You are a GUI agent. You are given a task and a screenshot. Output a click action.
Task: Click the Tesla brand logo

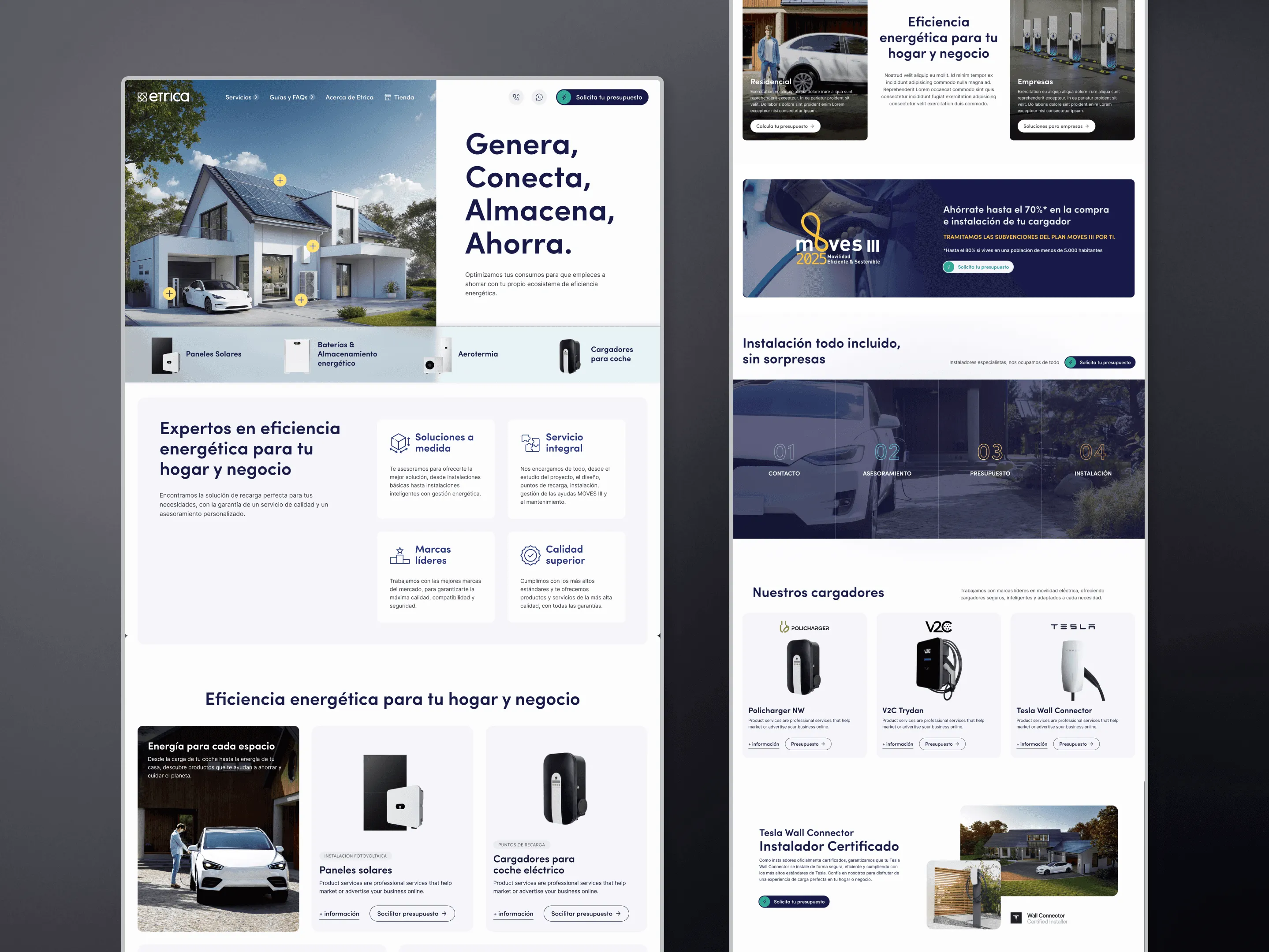[1072, 627]
